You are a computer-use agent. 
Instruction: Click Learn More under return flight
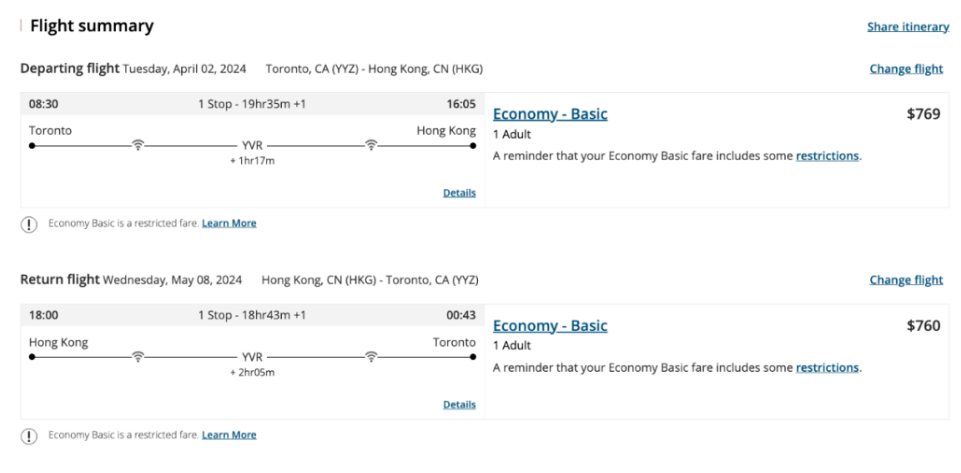pyautogui.click(x=229, y=434)
